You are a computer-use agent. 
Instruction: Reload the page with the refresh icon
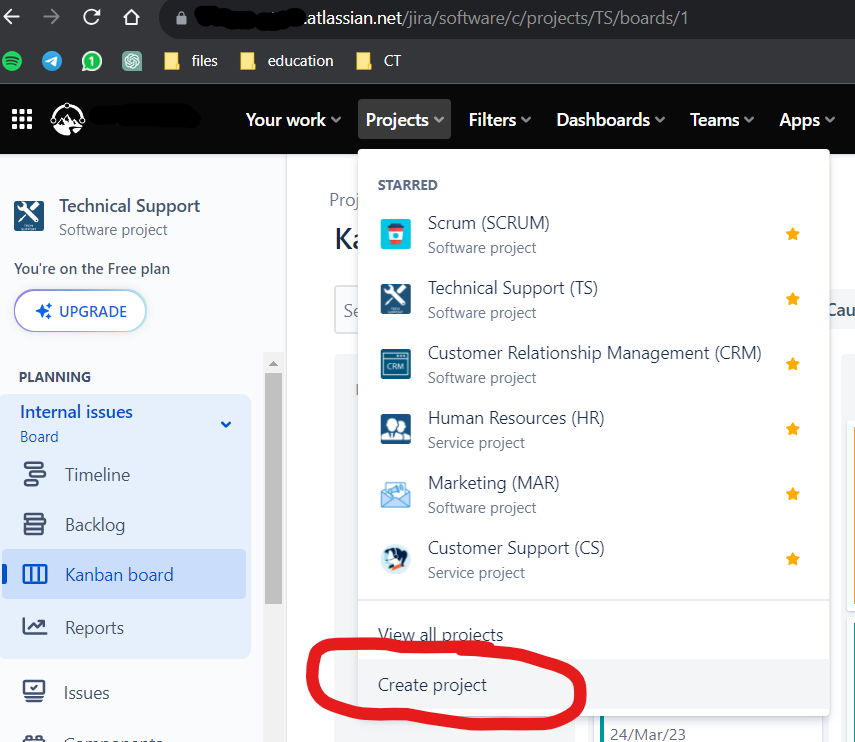(x=92, y=17)
